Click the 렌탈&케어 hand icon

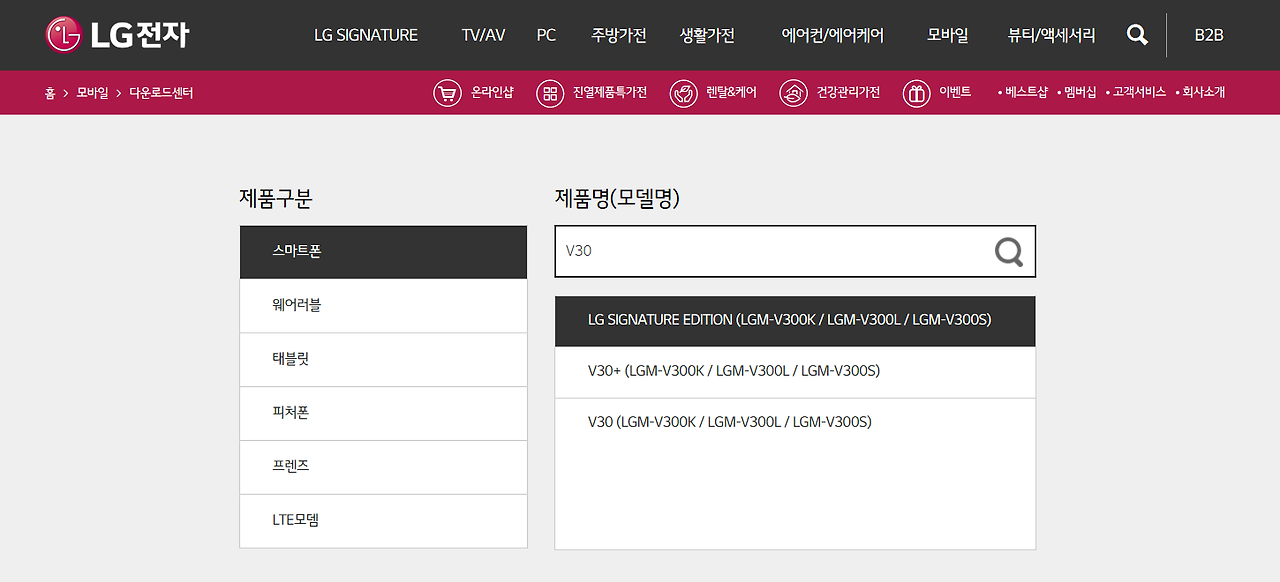coord(683,93)
